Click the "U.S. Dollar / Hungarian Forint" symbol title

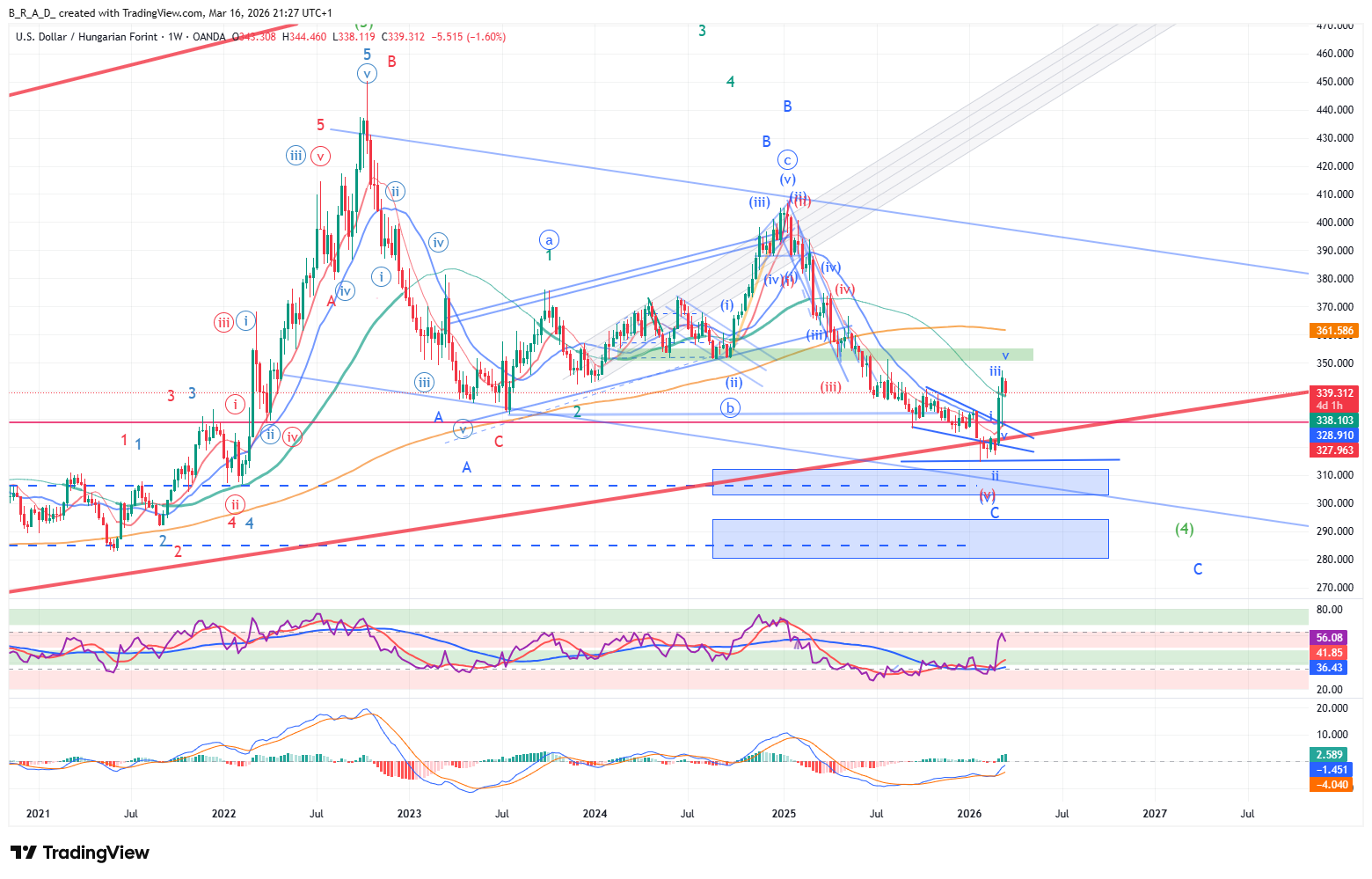pos(86,37)
